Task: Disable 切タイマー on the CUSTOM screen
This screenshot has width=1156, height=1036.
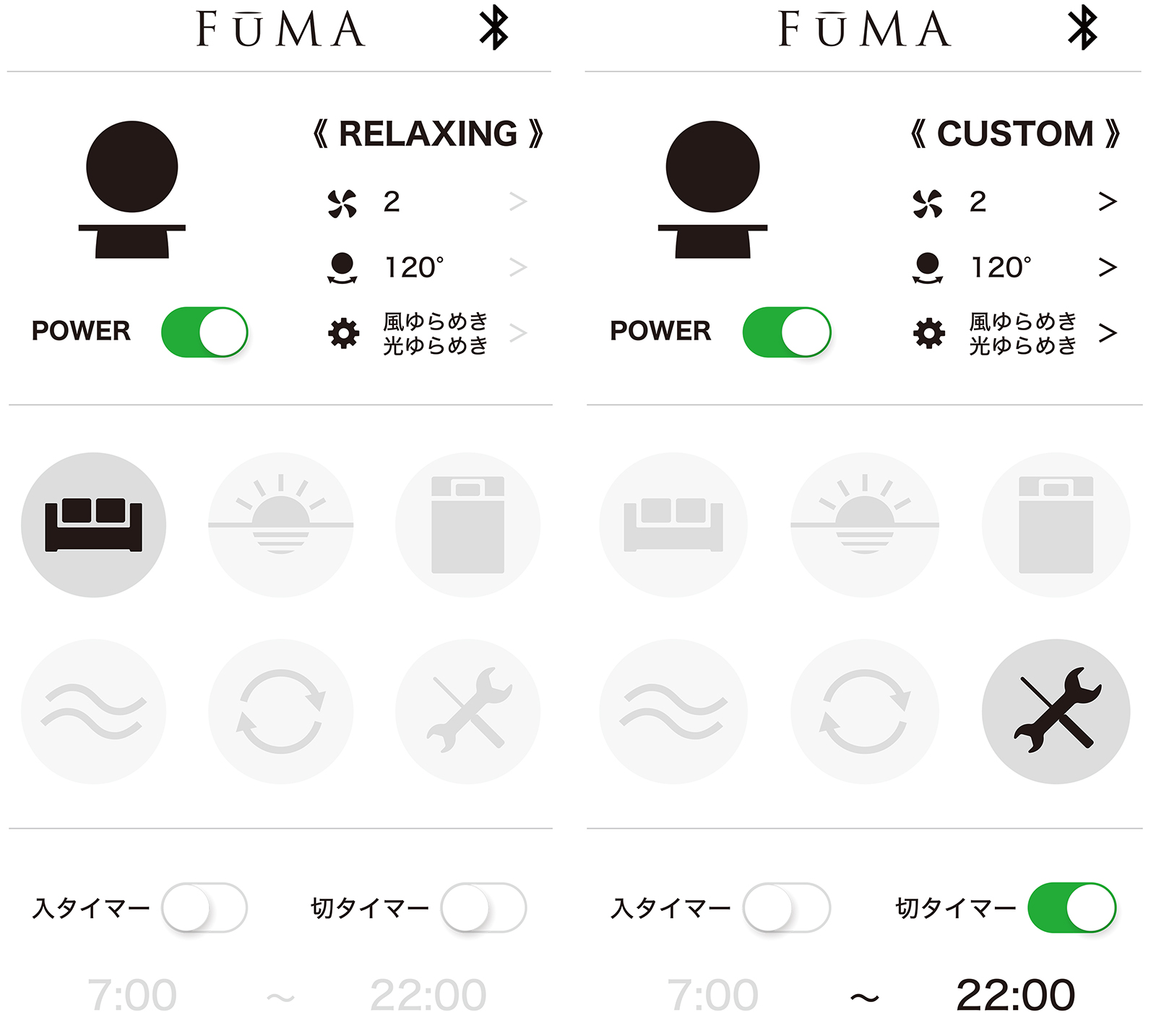Action: (1071, 907)
